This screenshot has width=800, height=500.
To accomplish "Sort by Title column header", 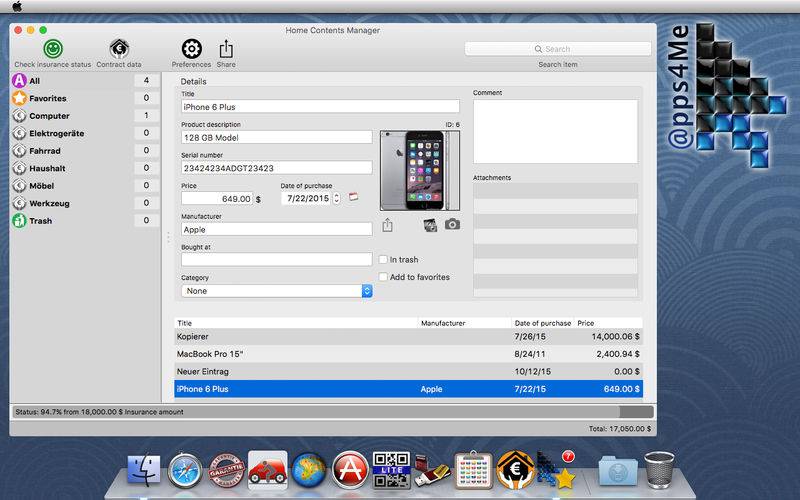I will 296,323.
